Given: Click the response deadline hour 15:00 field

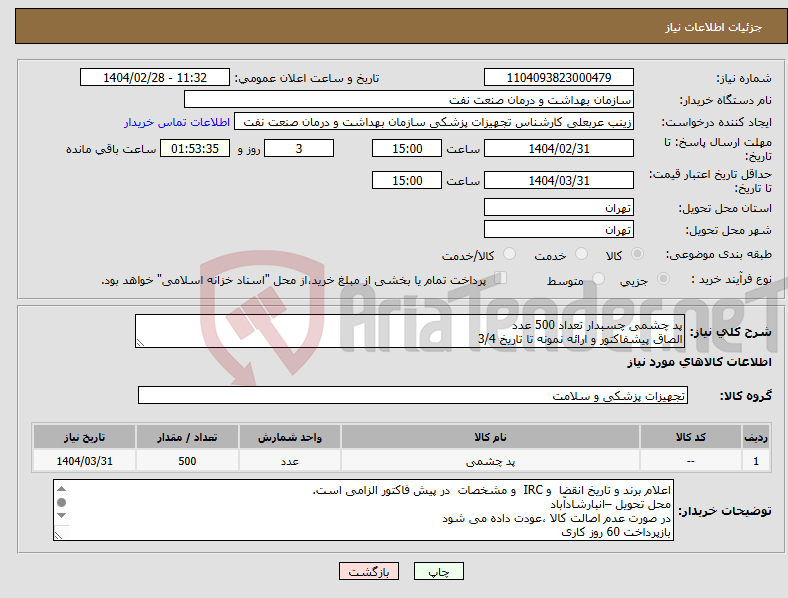Looking at the screenshot, I should (407, 148).
